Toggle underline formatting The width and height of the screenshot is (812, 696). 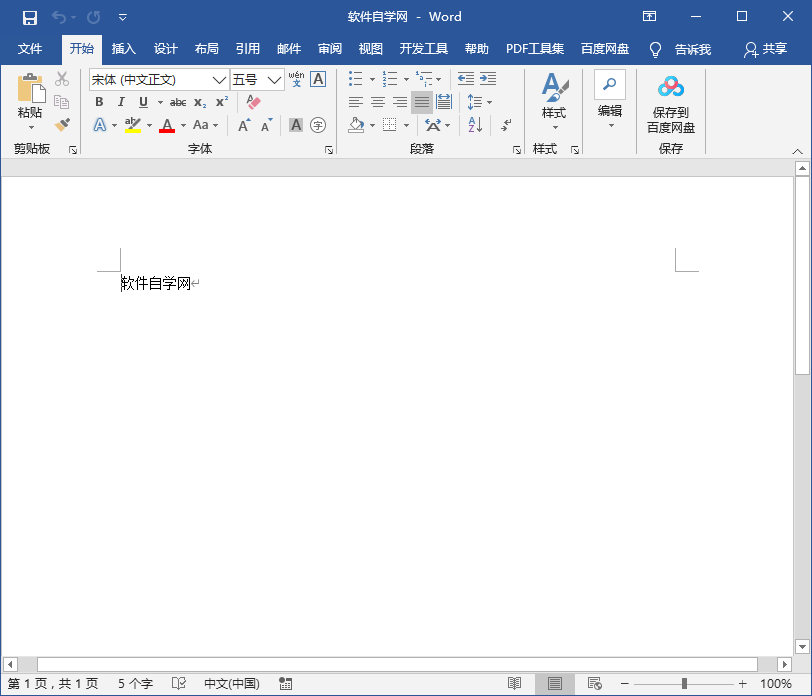141,102
